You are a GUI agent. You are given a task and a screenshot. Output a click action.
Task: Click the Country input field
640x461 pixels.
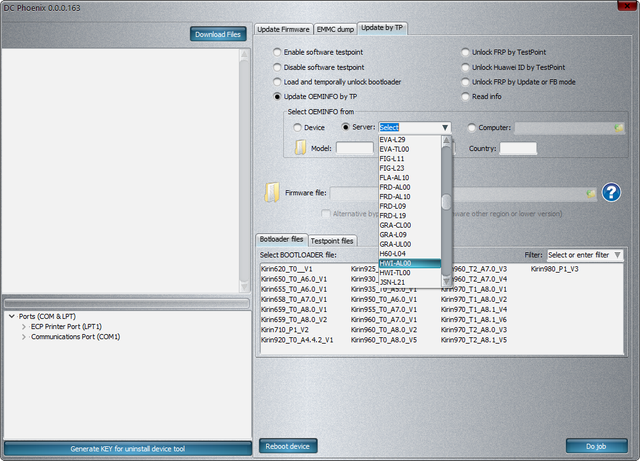[x=518, y=148]
